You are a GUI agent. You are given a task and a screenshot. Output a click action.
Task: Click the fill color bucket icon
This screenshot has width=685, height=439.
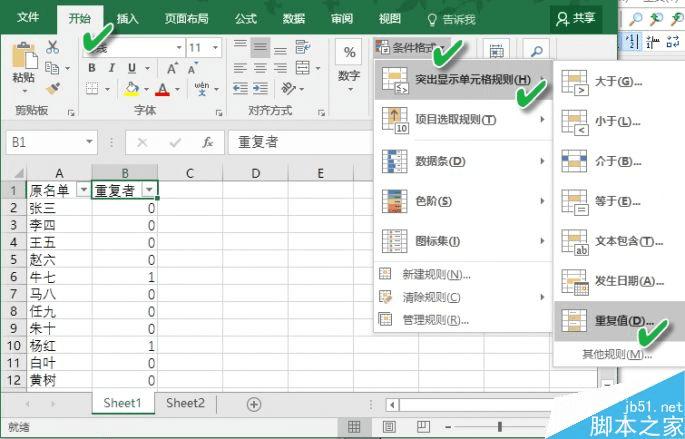[131, 89]
